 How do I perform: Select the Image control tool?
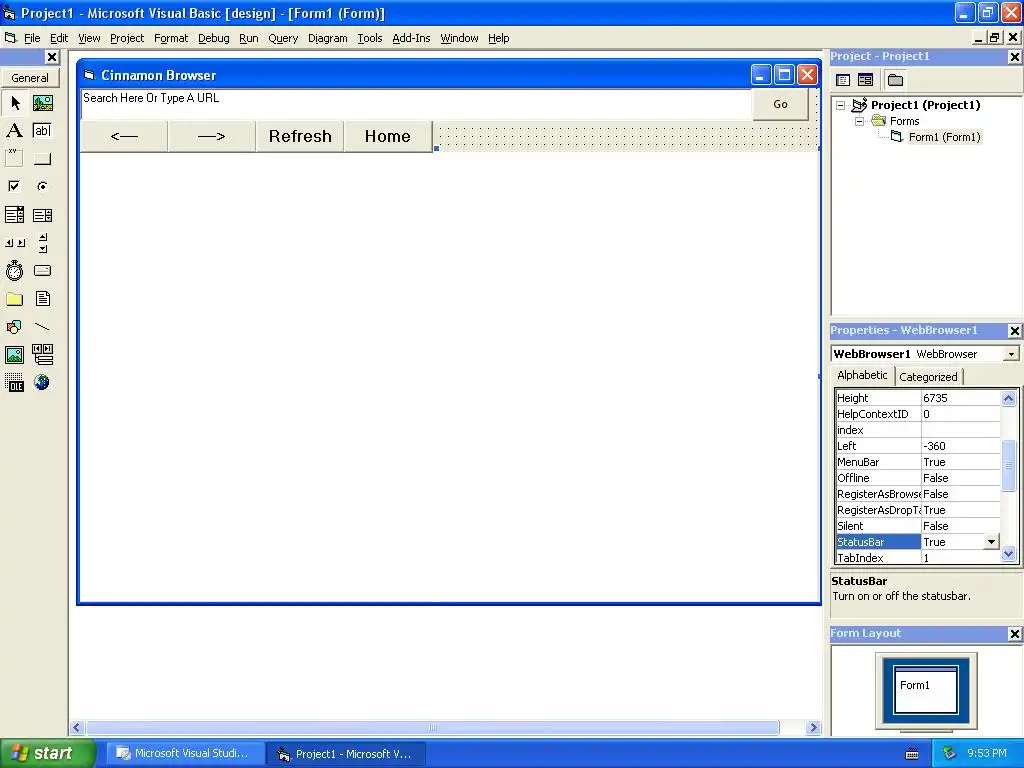pyautogui.click(x=14, y=355)
